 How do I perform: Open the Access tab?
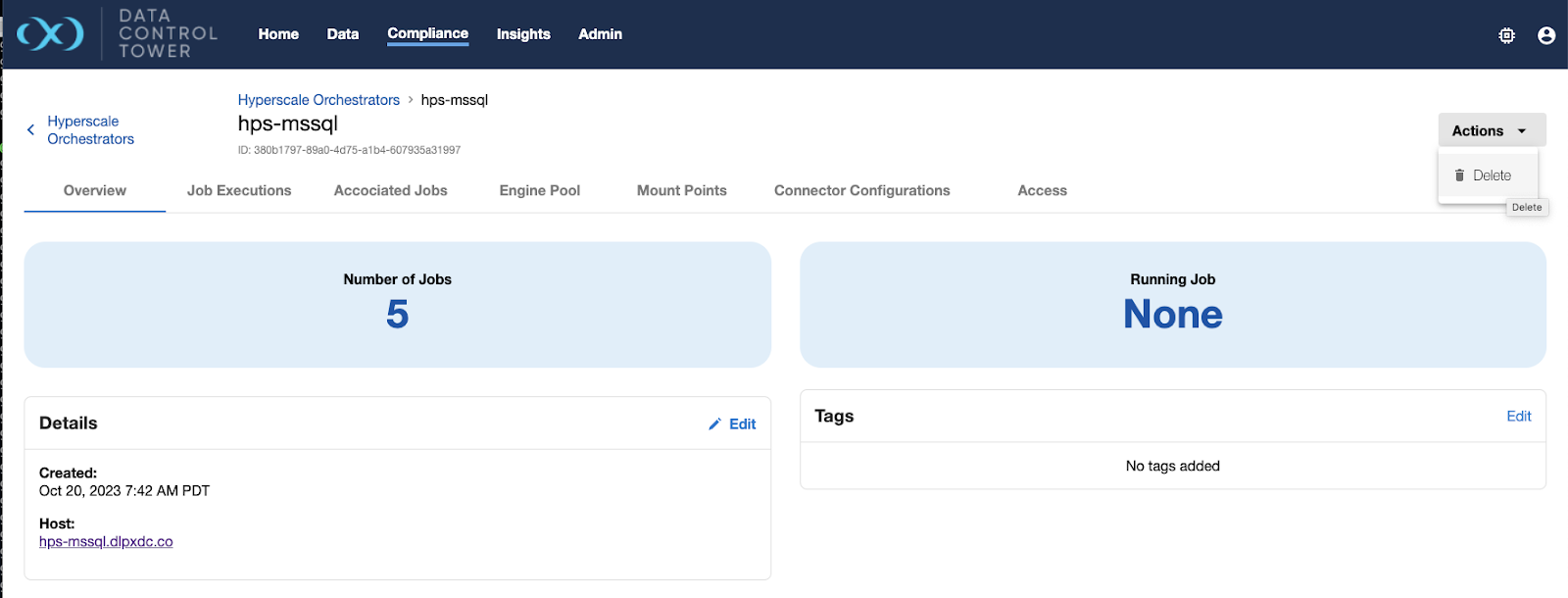(x=1042, y=190)
